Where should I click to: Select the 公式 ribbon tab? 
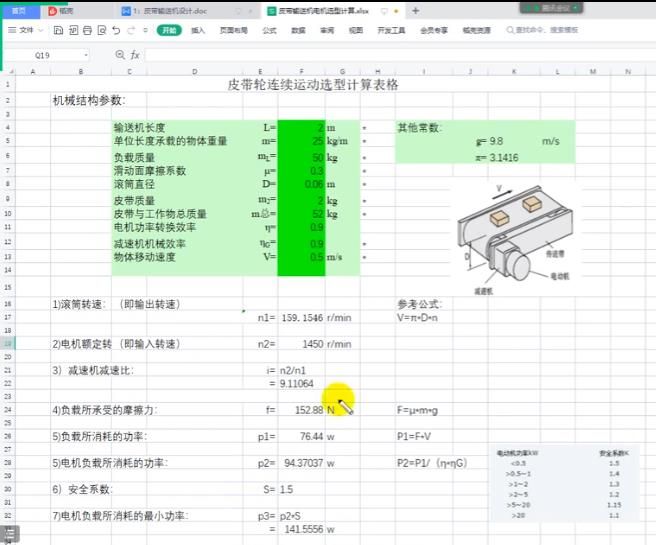point(269,30)
